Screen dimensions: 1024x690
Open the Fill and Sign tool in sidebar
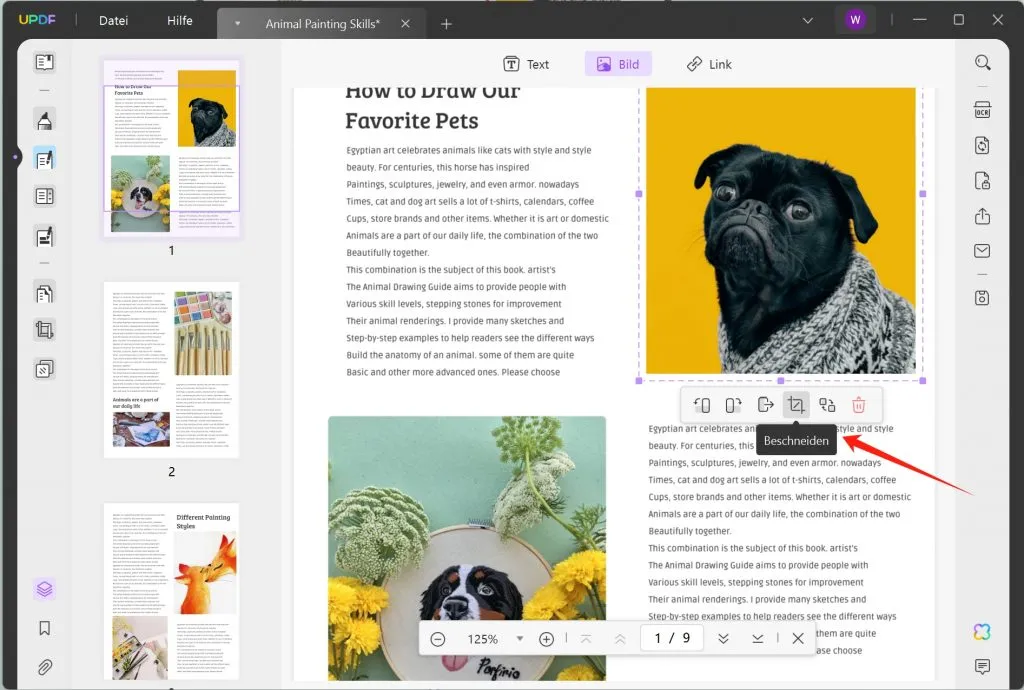point(44,236)
